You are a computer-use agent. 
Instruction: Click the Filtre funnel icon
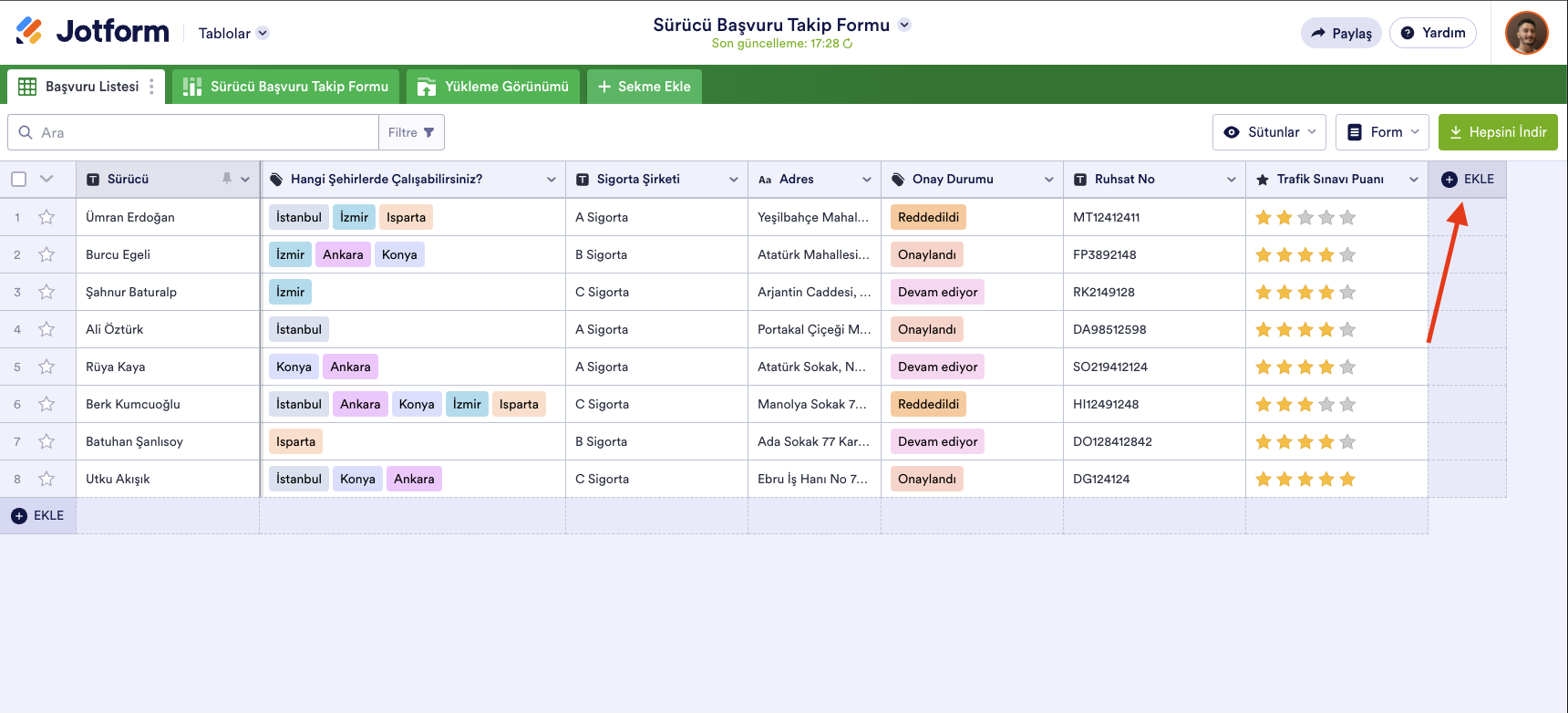pyautogui.click(x=429, y=132)
